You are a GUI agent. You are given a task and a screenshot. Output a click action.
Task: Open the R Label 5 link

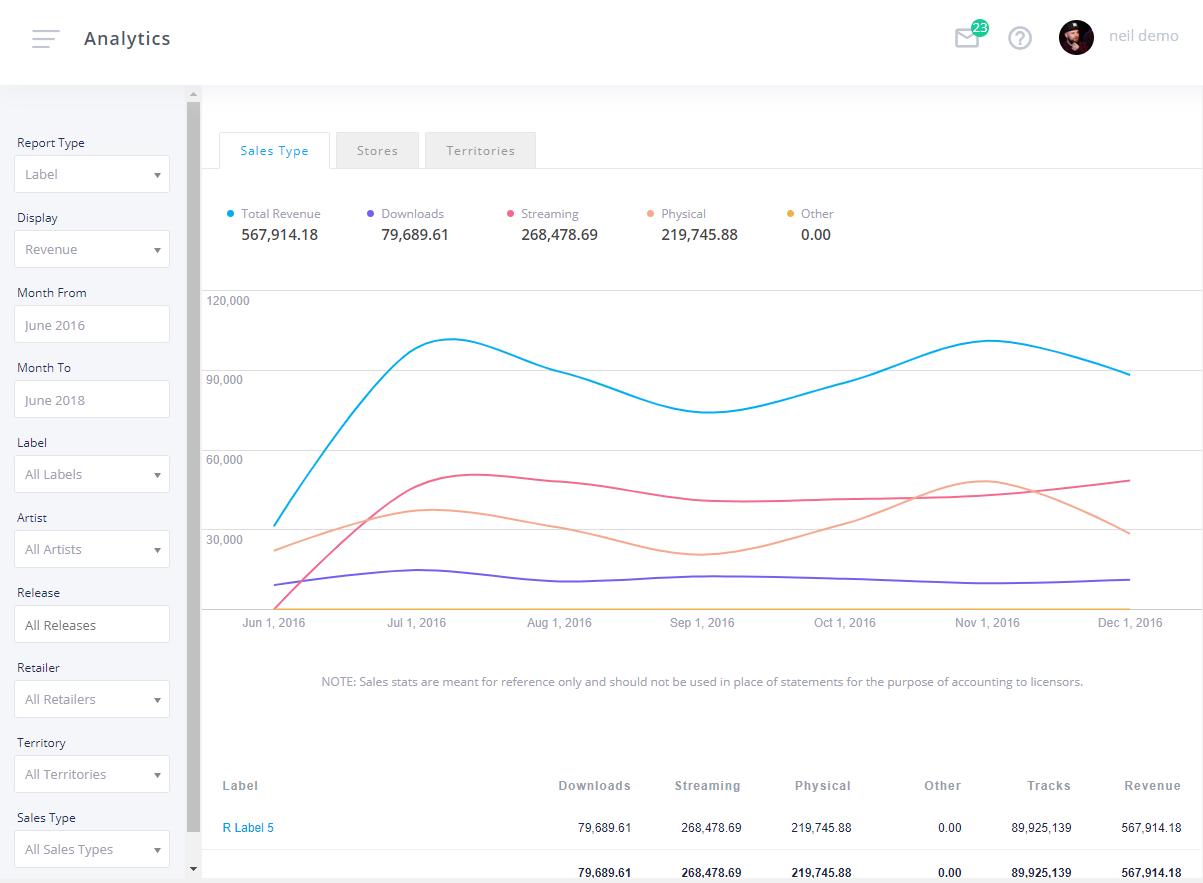pyautogui.click(x=248, y=827)
